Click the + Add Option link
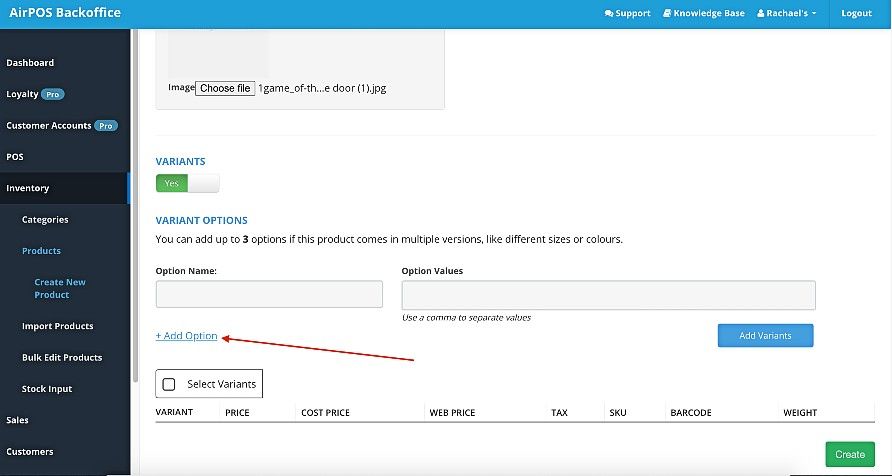The width and height of the screenshot is (892, 476). [x=187, y=336]
